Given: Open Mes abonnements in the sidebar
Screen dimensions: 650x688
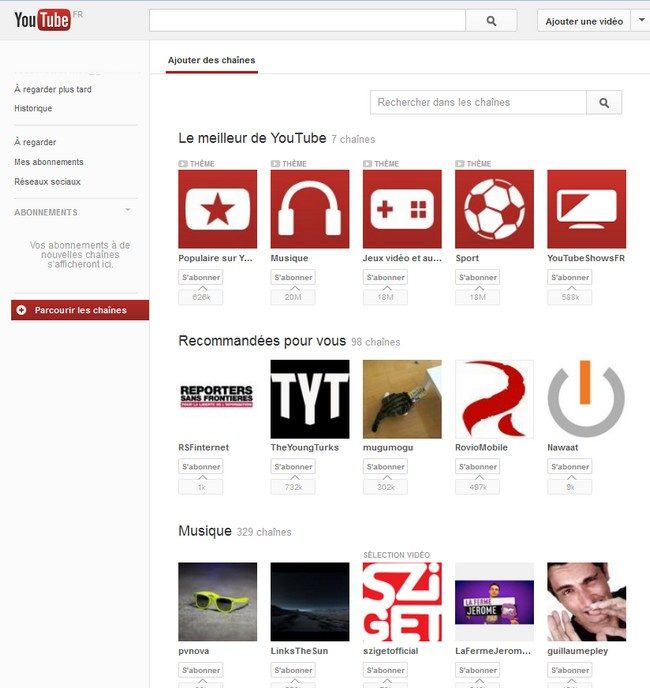Looking at the screenshot, I should click(49, 162).
